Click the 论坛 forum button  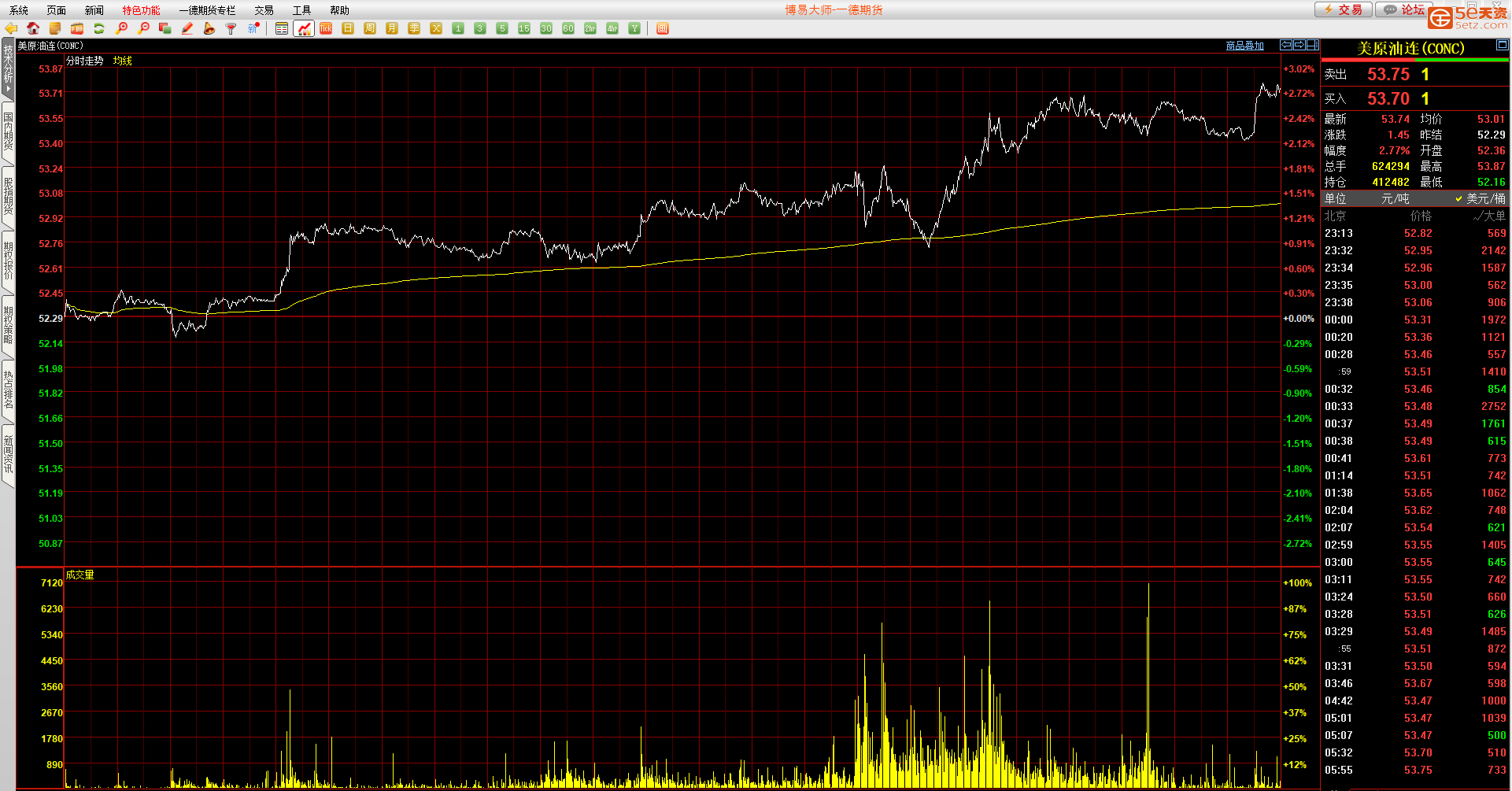1406,9
